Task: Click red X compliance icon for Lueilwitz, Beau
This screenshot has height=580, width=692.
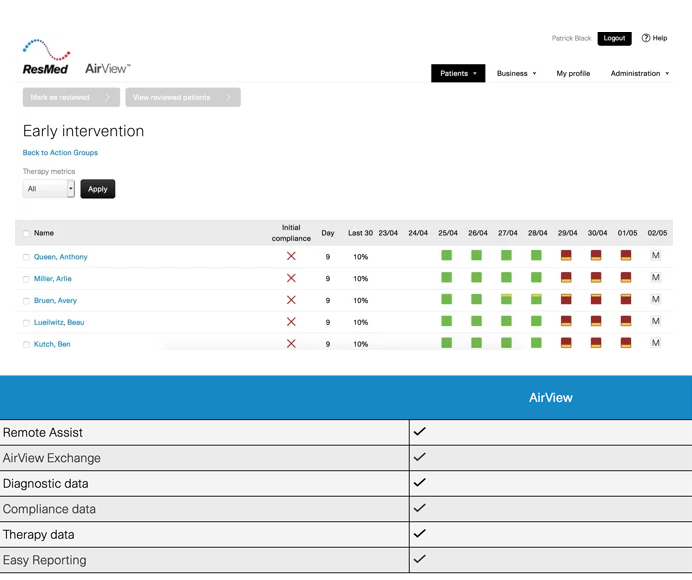Action: click(291, 322)
